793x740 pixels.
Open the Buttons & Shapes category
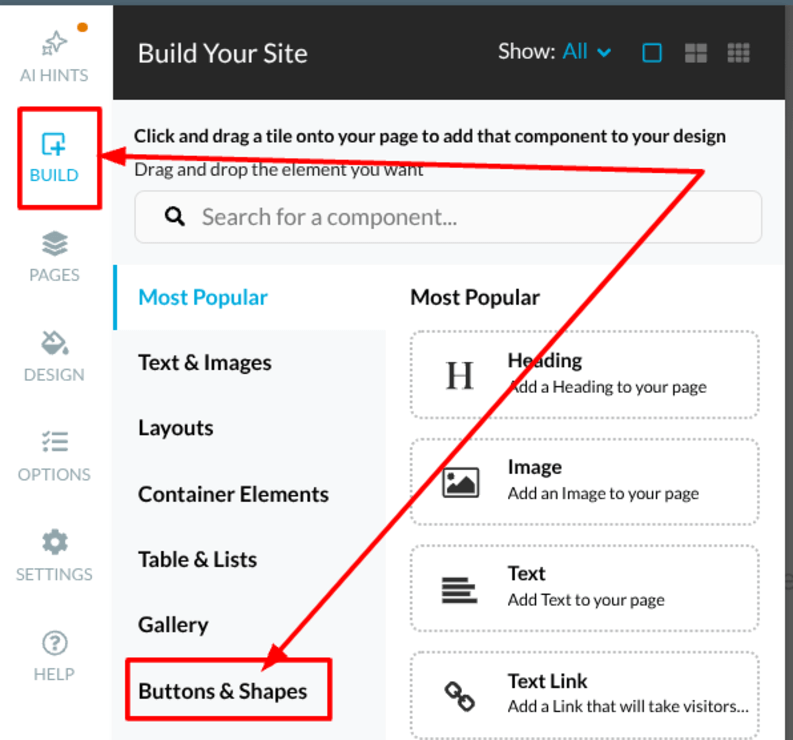coord(223,691)
